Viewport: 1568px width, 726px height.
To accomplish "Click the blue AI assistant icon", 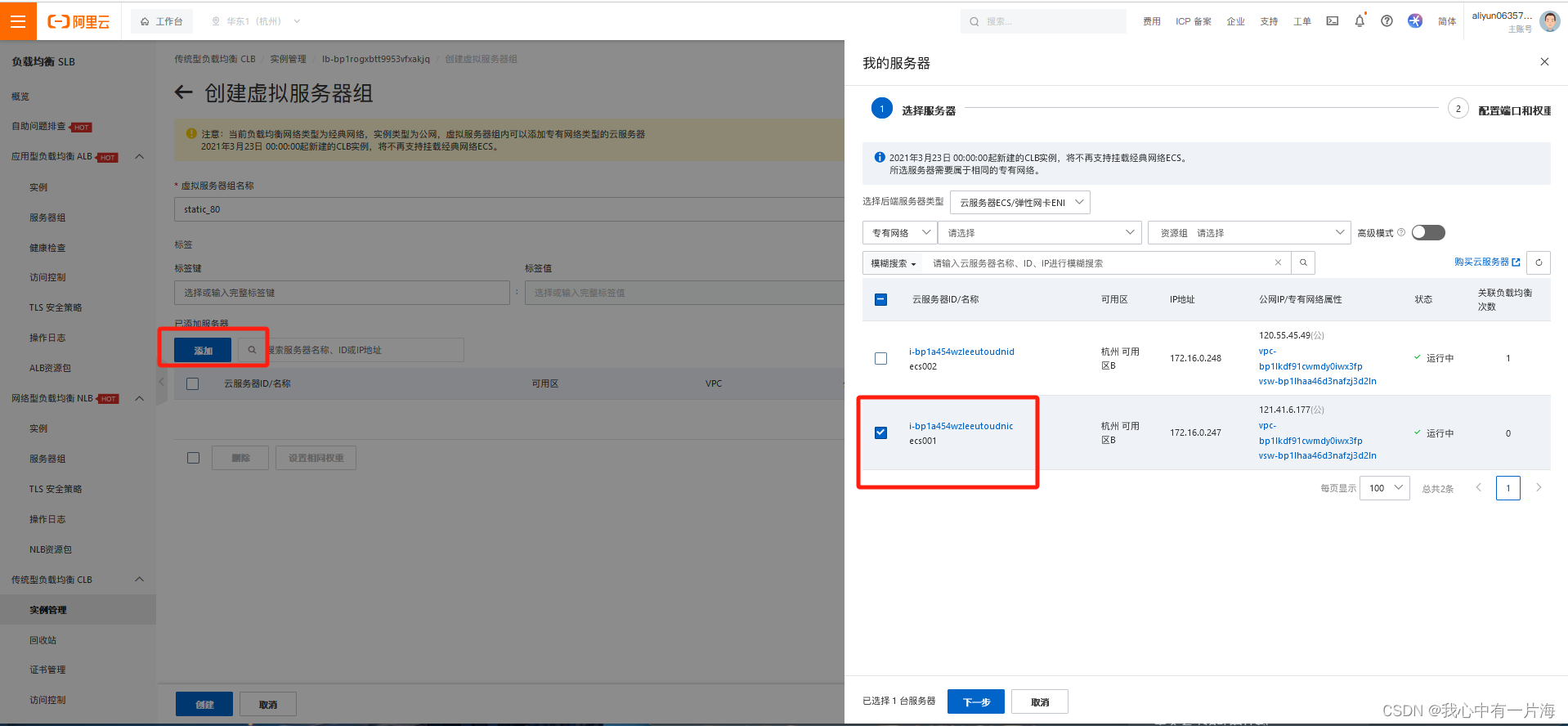I will point(1415,21).
